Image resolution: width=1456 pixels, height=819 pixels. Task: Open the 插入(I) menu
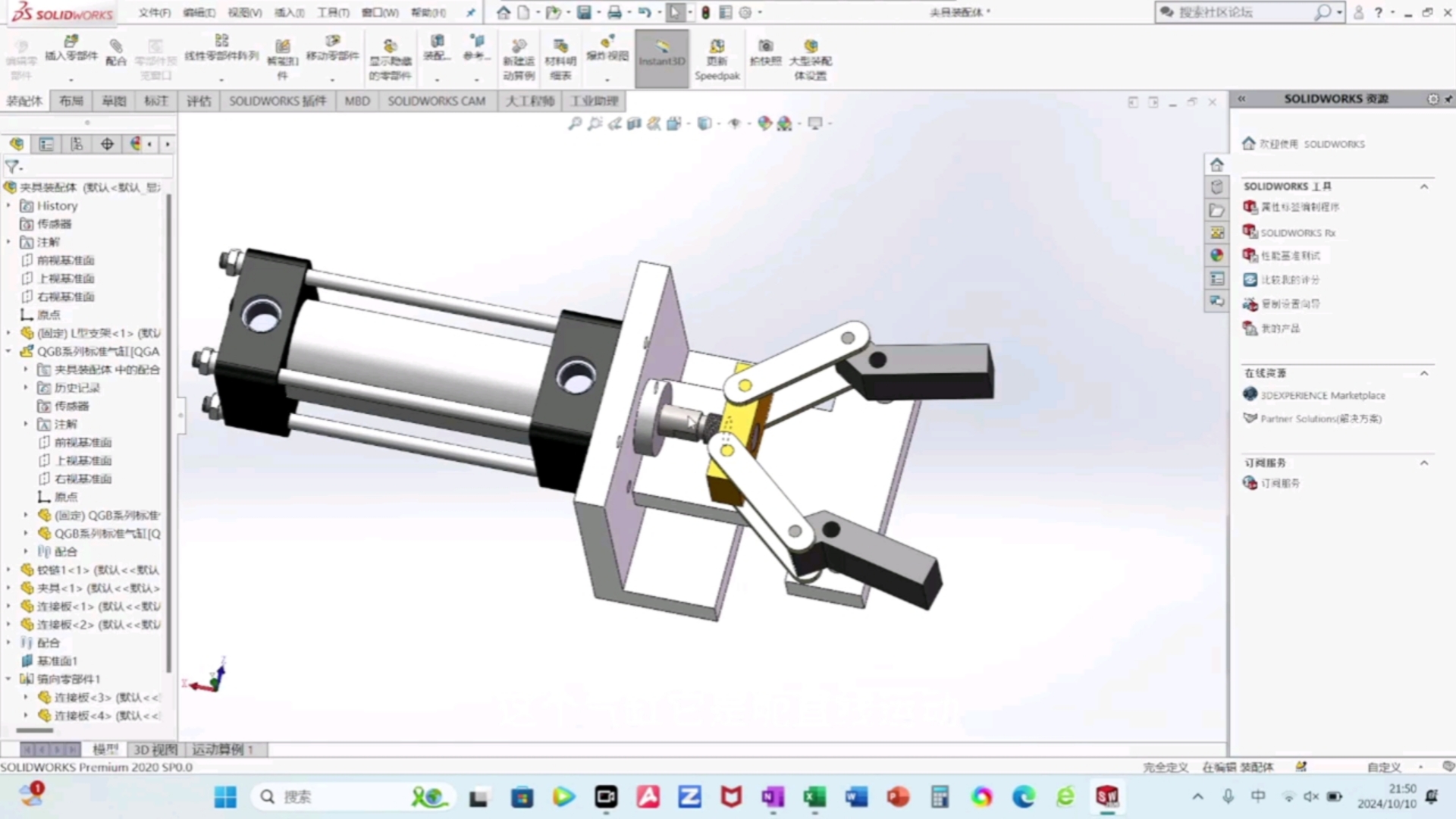[x=289, y=13]
